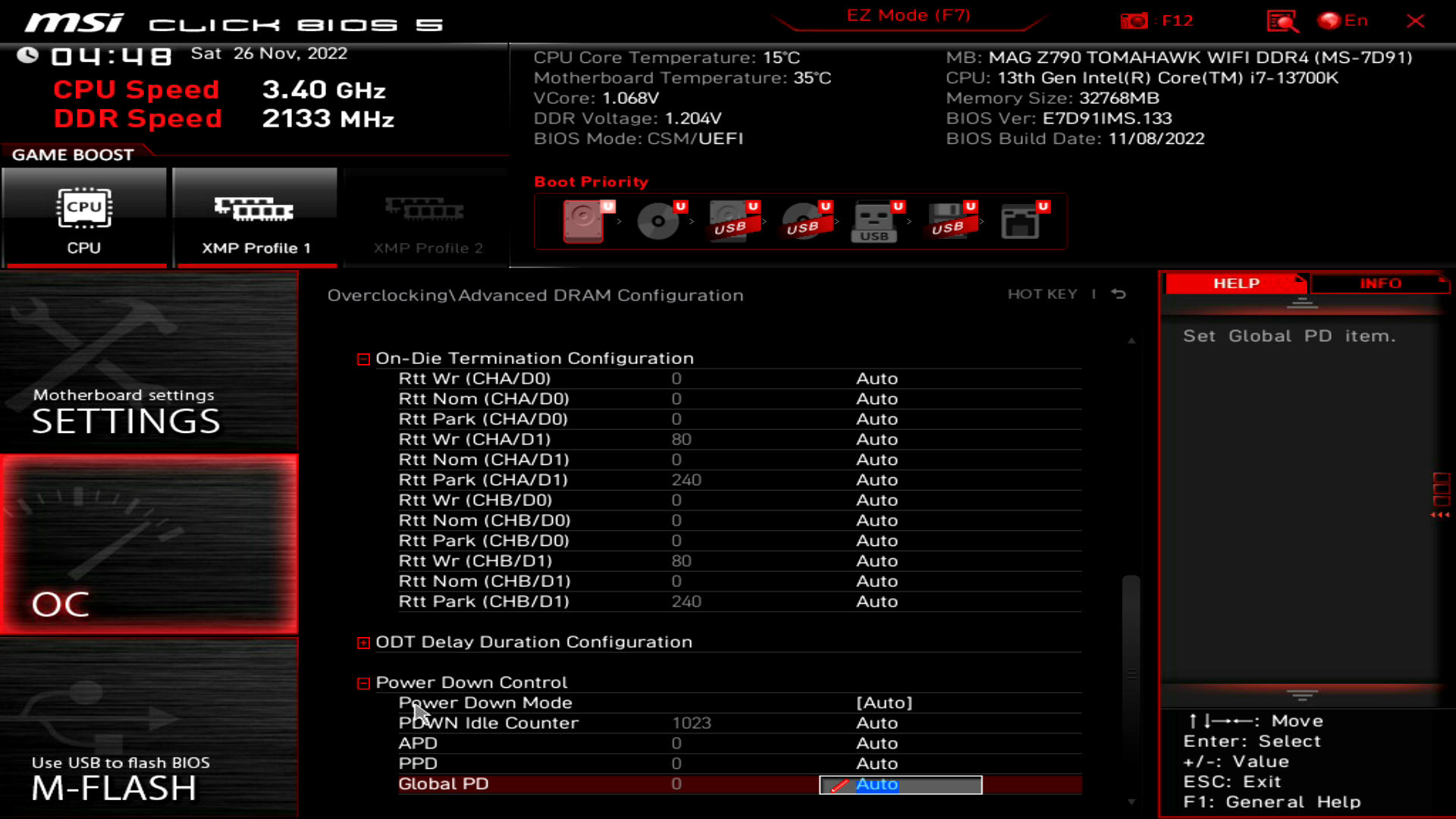Set Rtt Wr (CHB/D0) Auto value
This screenshot has height=819, width=1456.
click(x=877, y=500)
